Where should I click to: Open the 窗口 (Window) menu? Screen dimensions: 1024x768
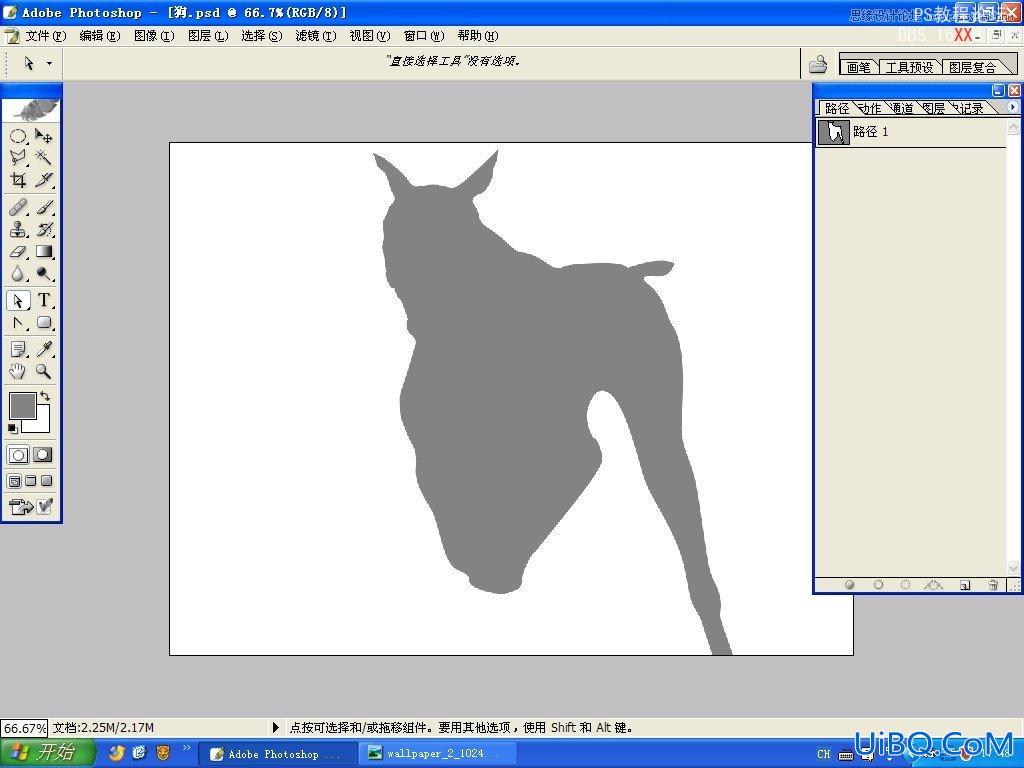pyautogui.click(x=423, y=36)
